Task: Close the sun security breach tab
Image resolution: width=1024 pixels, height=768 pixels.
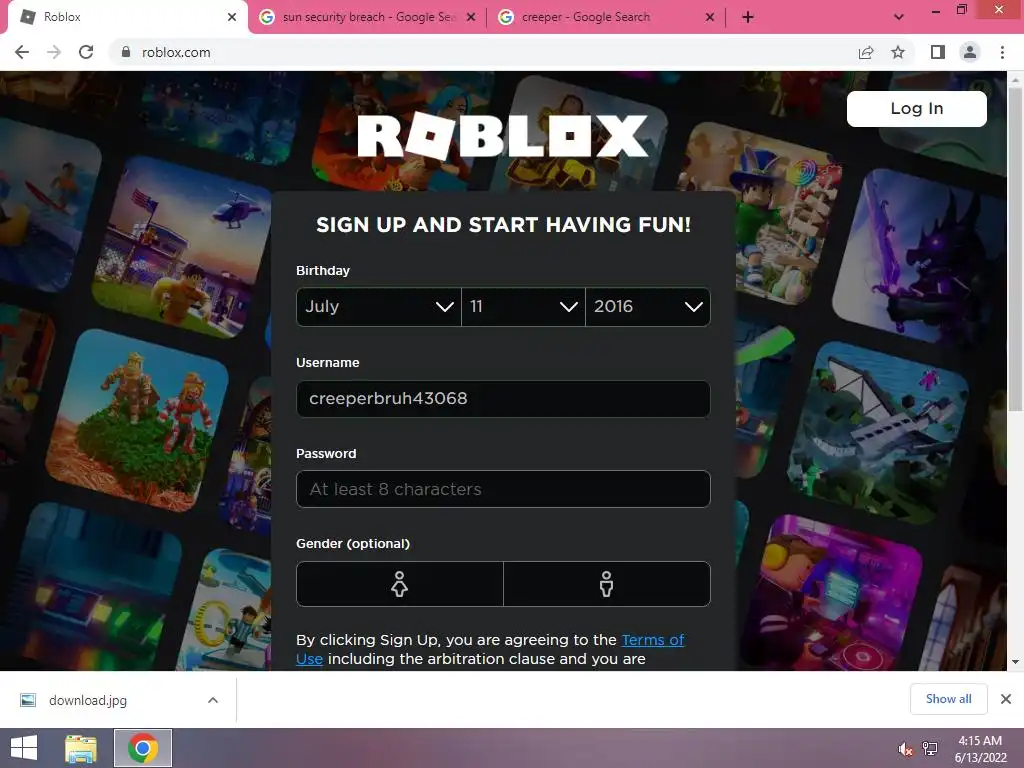Action: point(471,18)
